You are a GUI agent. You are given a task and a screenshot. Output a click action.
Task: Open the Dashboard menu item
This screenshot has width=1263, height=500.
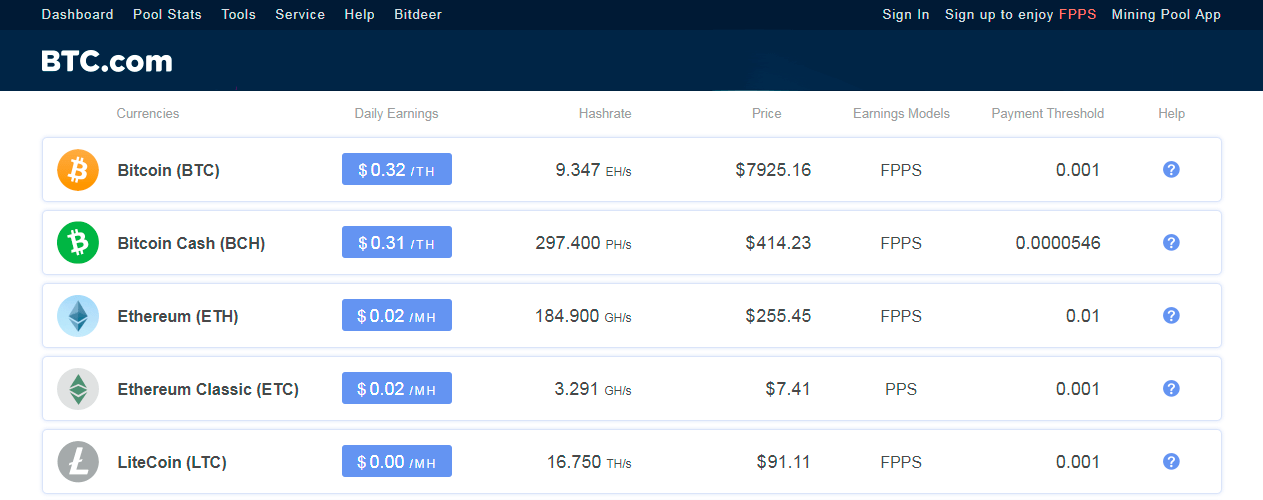pos(77,14)
